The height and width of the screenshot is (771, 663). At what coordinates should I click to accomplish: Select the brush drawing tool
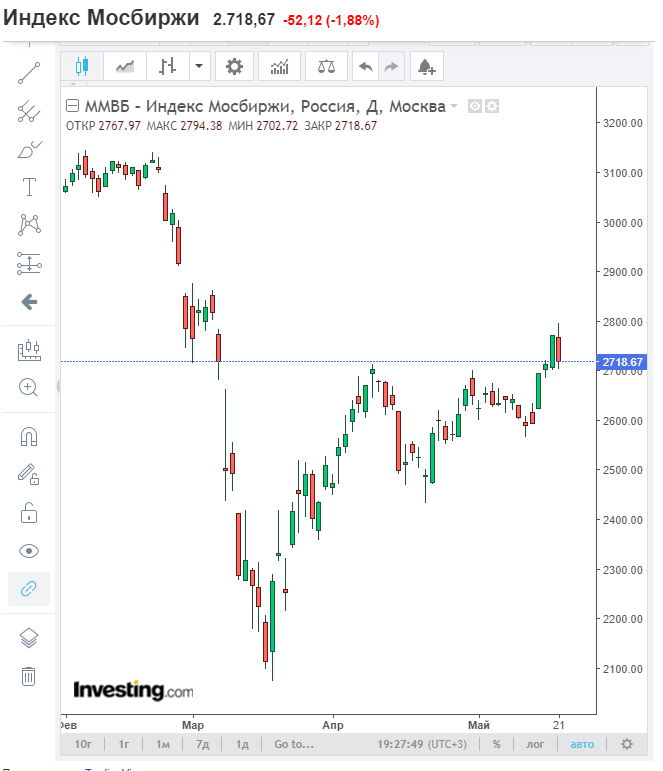[29, 149]
